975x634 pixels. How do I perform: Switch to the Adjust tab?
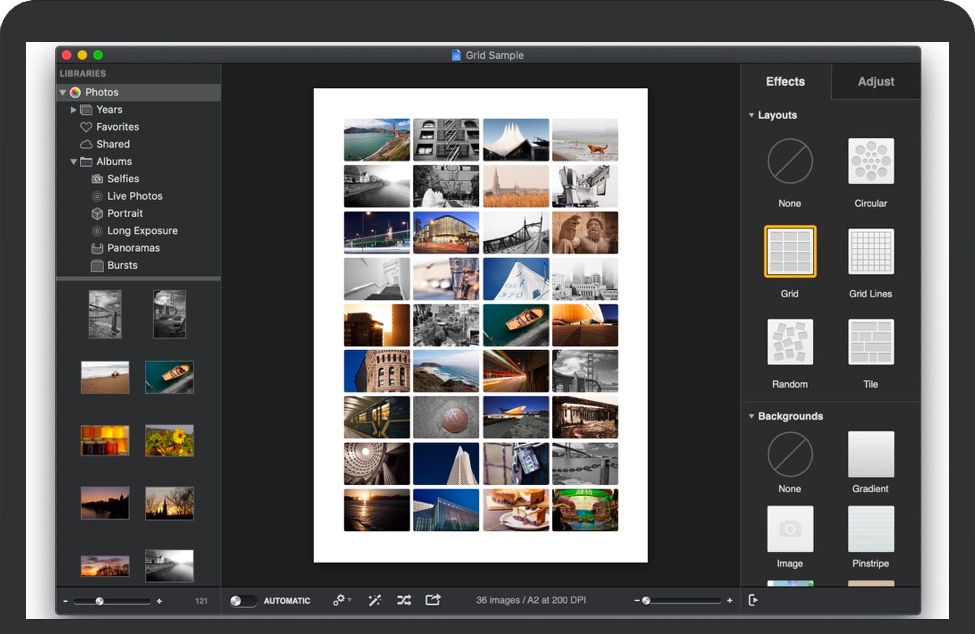[875, 82]
